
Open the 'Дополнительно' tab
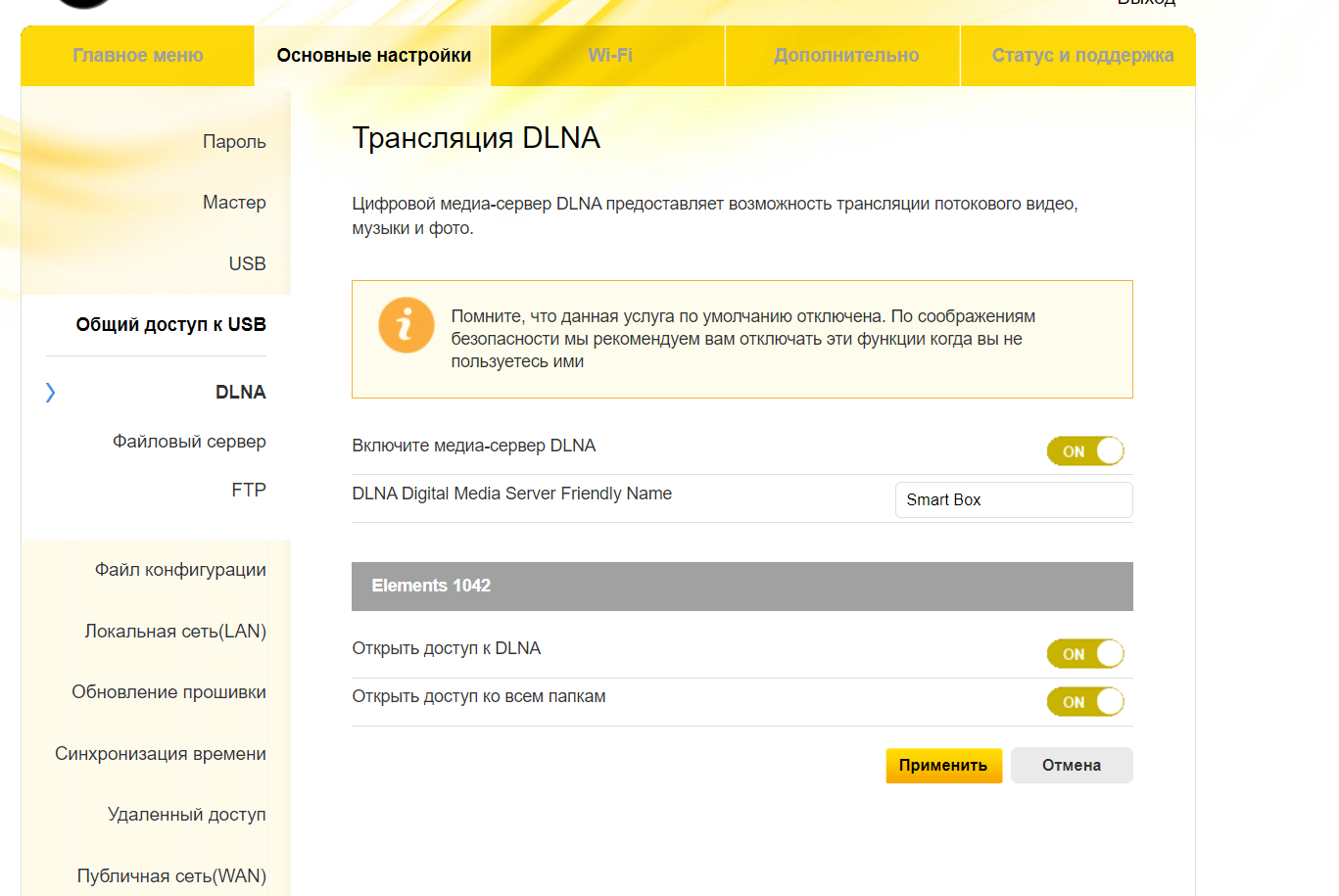click(x=845, y=56)
